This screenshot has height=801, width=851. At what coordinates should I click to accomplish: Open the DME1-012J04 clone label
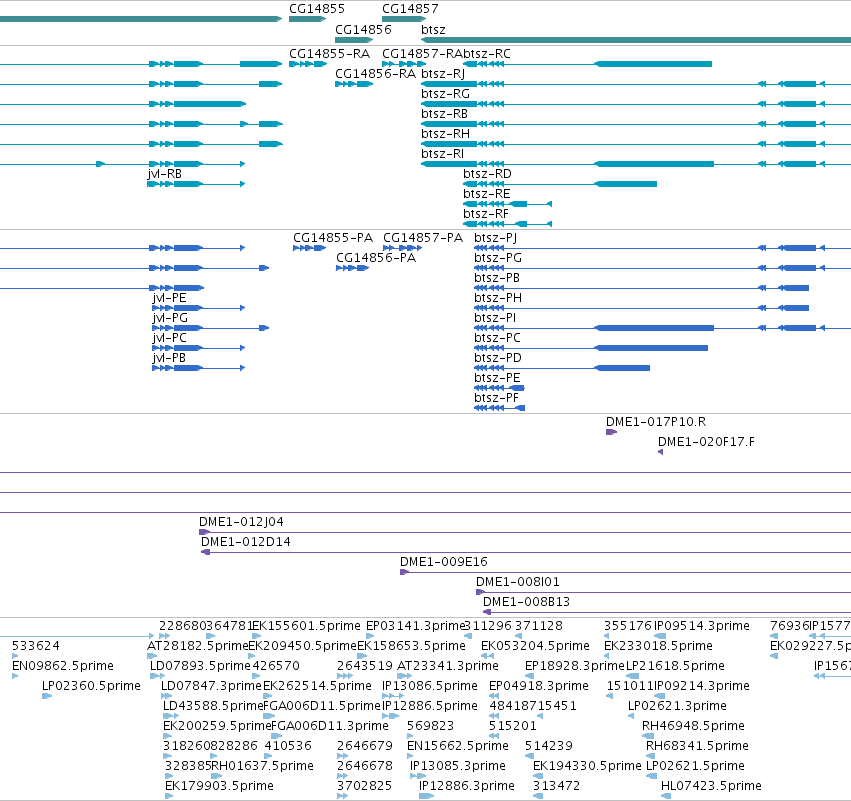241,522
